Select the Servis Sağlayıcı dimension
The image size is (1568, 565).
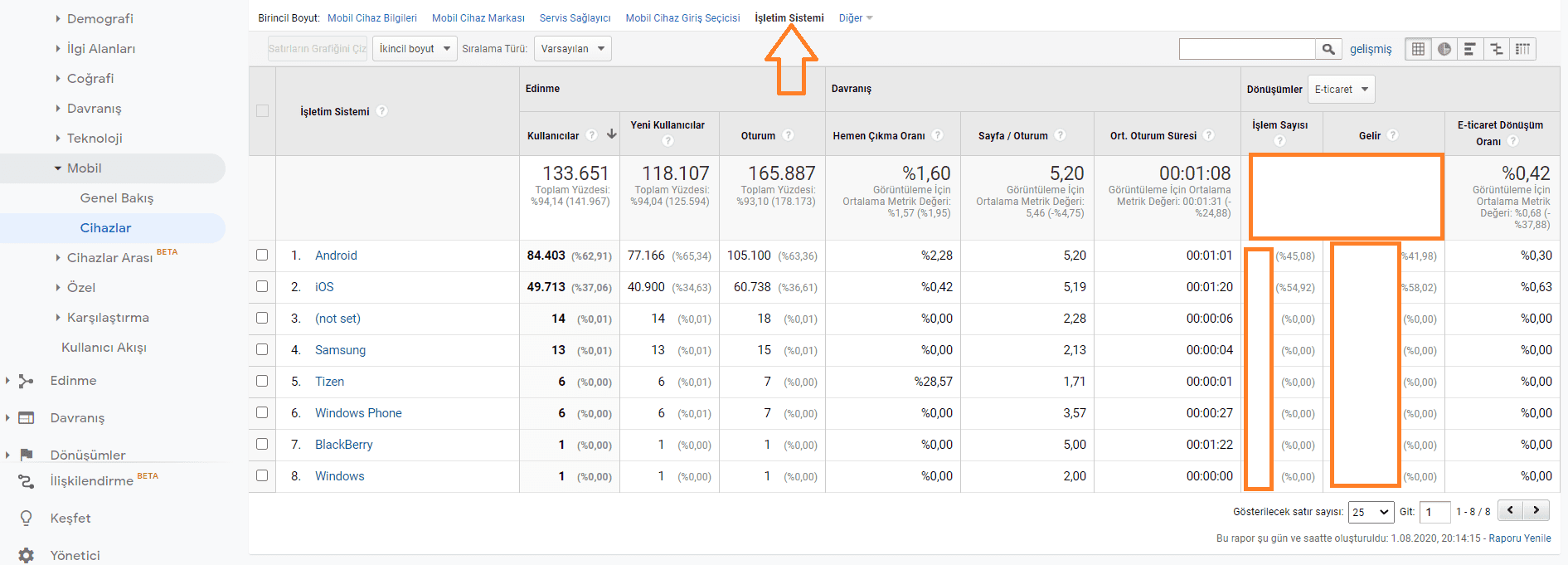[575, 17]
